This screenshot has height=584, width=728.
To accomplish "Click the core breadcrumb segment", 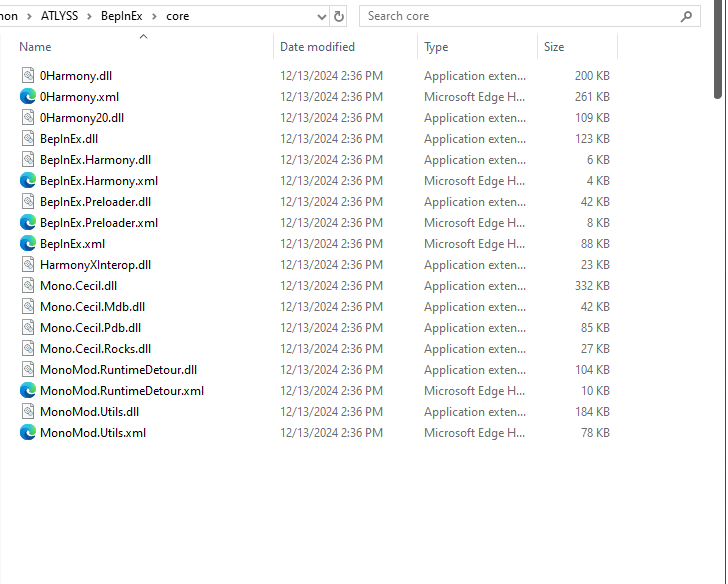I will (x=177, y=16).
